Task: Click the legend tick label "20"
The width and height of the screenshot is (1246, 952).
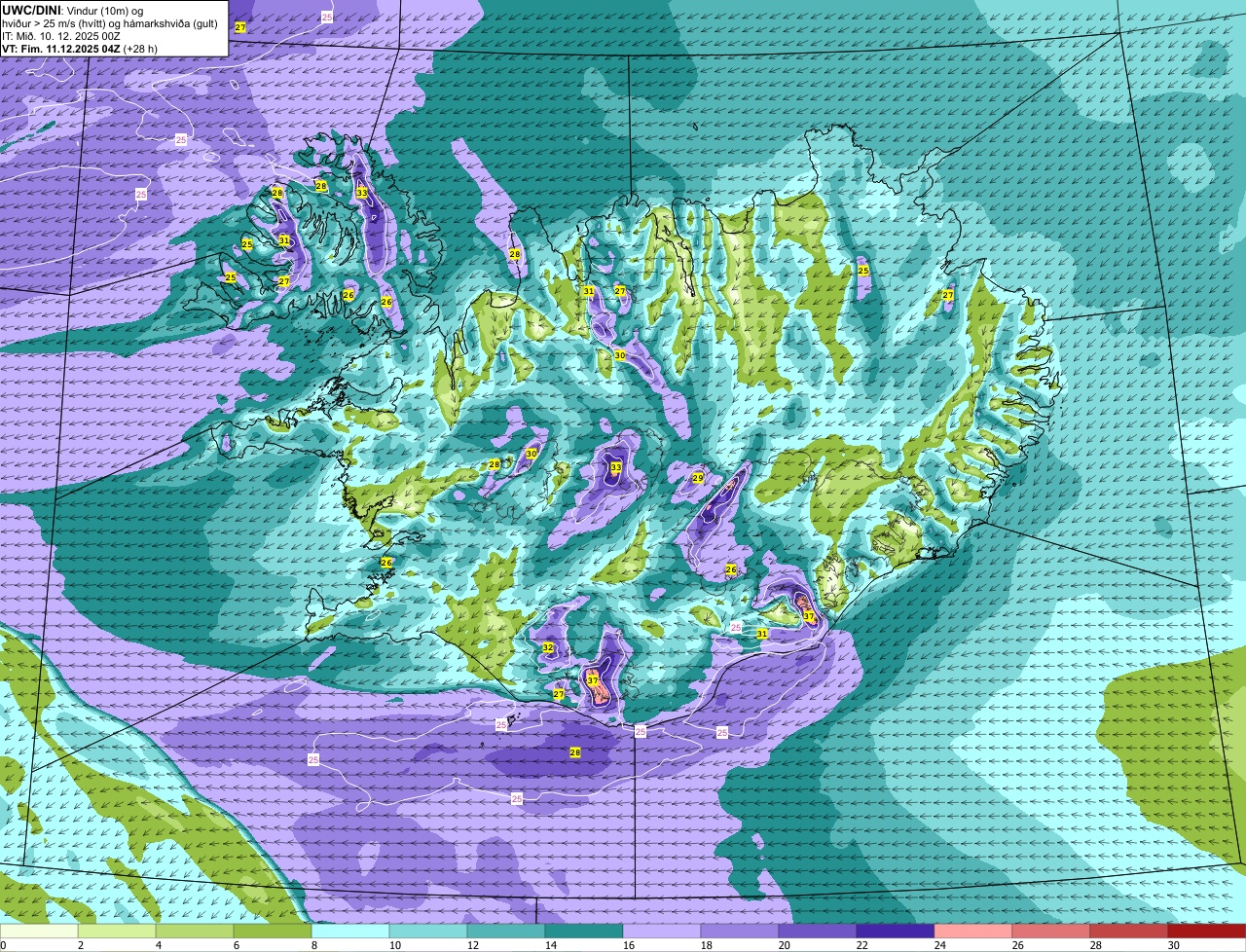Action: [x=785, y=945]
